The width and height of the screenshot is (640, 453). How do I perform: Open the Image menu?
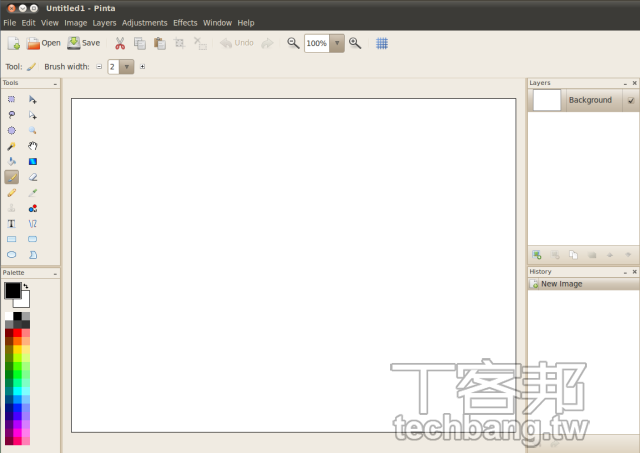tap(76, 23)
